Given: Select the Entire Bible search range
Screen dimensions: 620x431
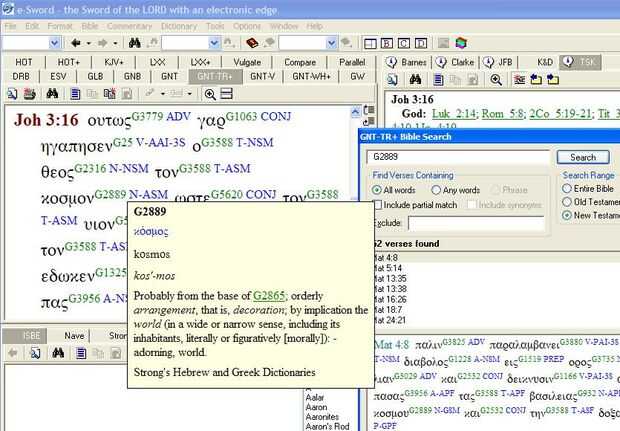Looking at the screenshot, I should click(567, 189).
